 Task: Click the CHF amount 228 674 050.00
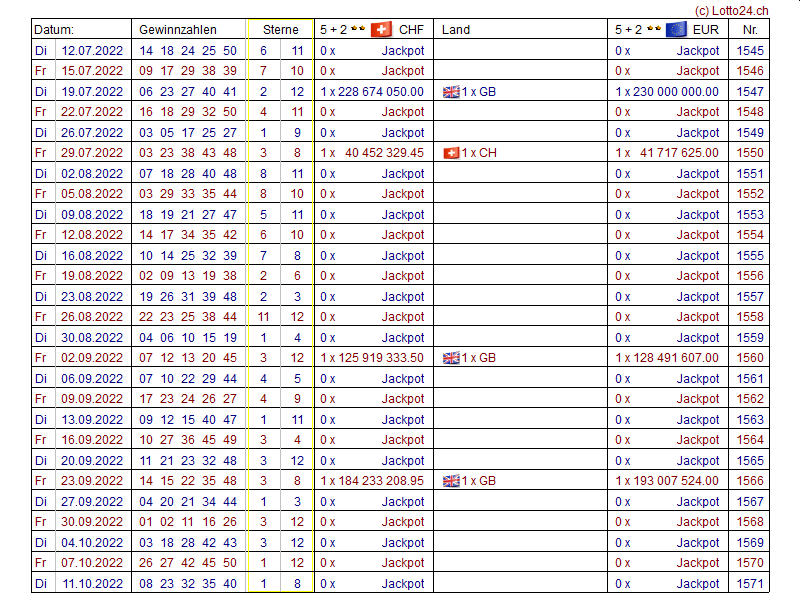click(x=379, y=92)
